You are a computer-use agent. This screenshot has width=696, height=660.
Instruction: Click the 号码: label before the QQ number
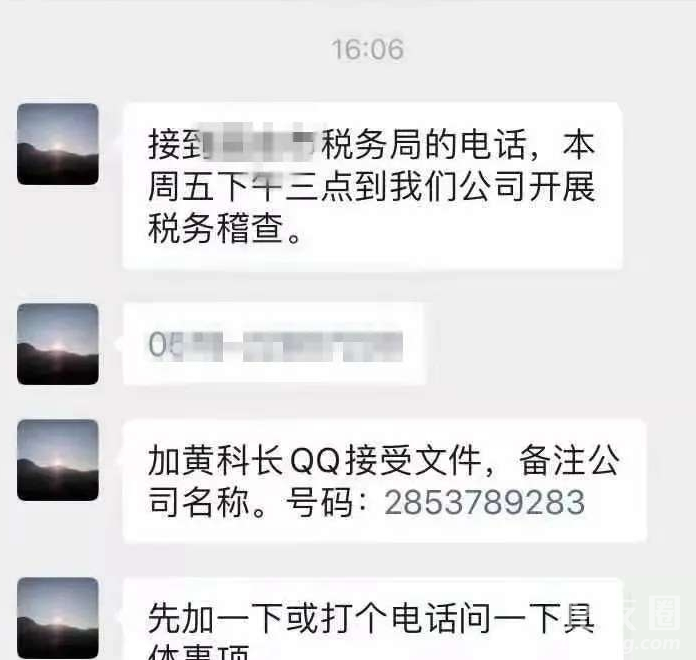[x=328, y=502]
